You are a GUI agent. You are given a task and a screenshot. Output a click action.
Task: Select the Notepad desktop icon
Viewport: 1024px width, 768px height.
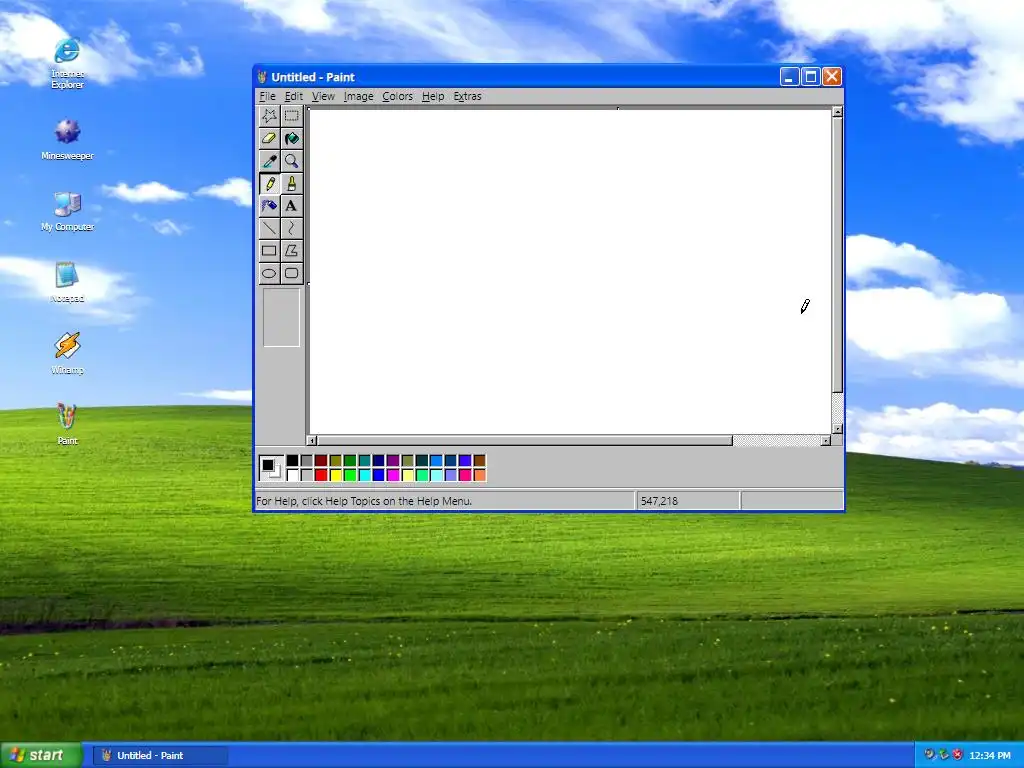click(x=67, y=282)
